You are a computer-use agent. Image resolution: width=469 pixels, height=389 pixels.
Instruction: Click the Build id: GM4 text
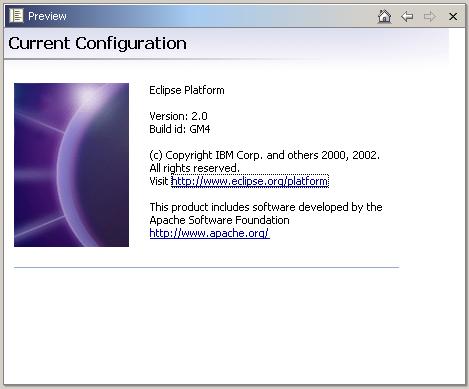(180, 129)
